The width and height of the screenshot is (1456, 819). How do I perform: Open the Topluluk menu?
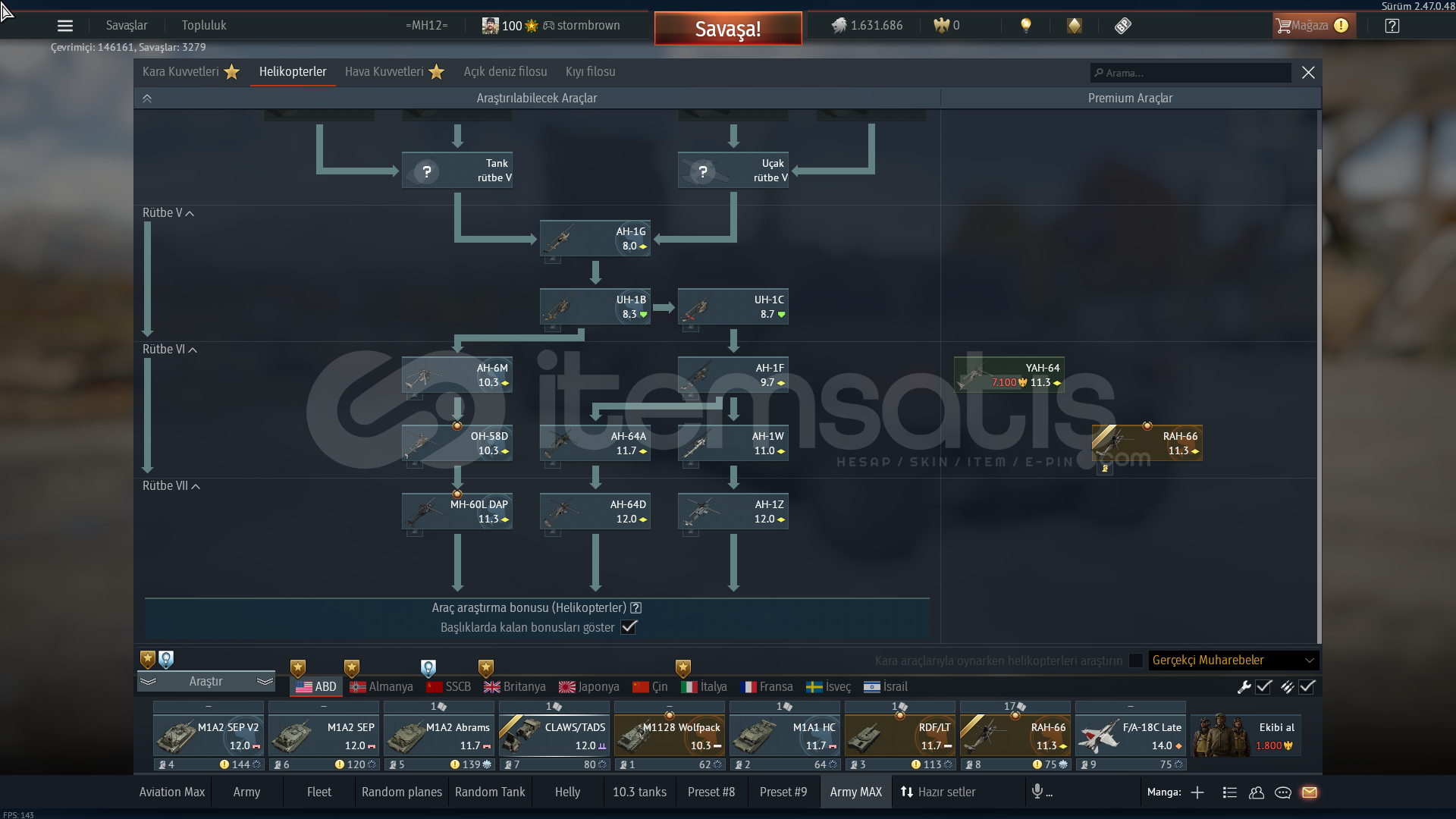[x=204, y=26]
